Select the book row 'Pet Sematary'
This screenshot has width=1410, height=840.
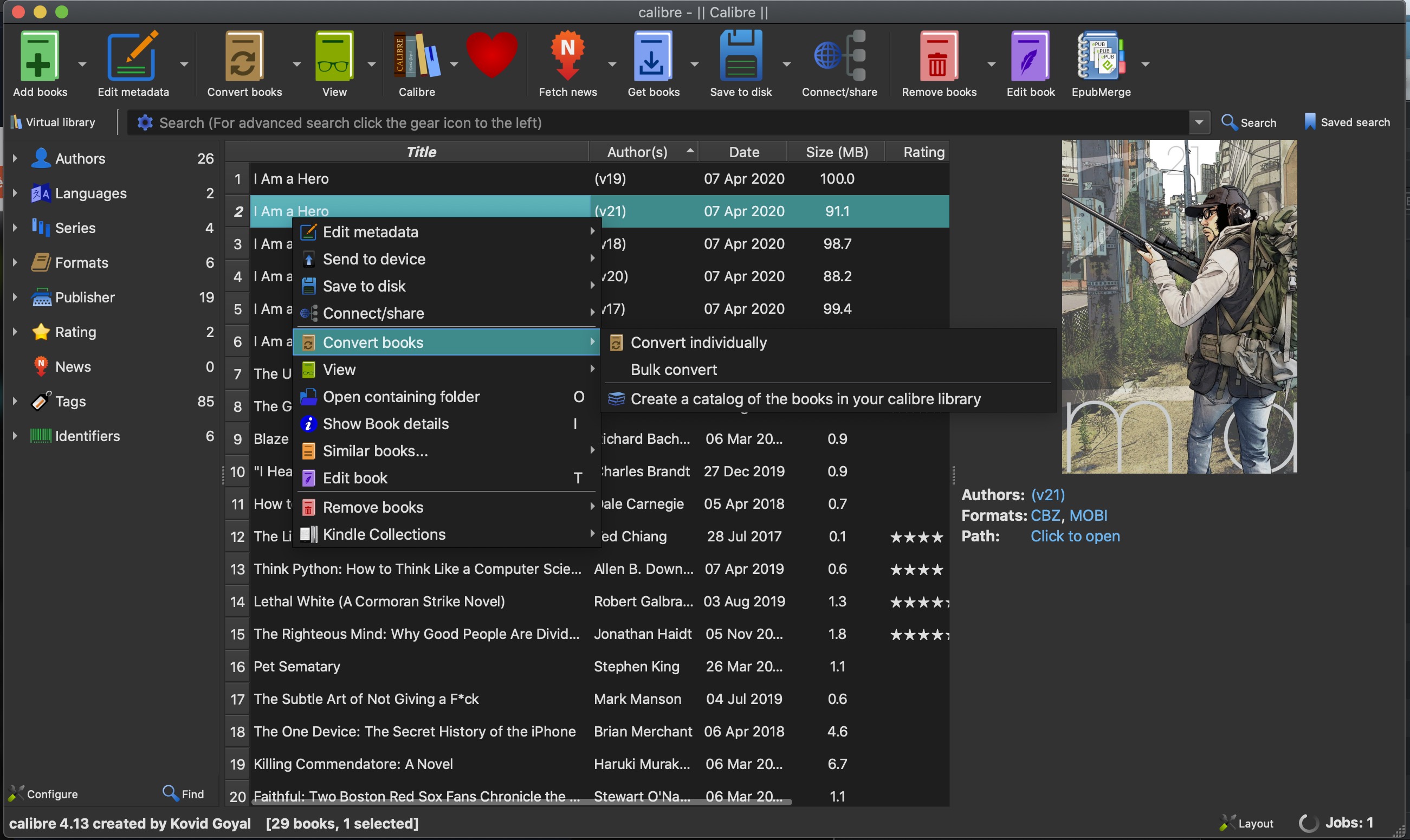pyautogui.click(x=587, y=666)
